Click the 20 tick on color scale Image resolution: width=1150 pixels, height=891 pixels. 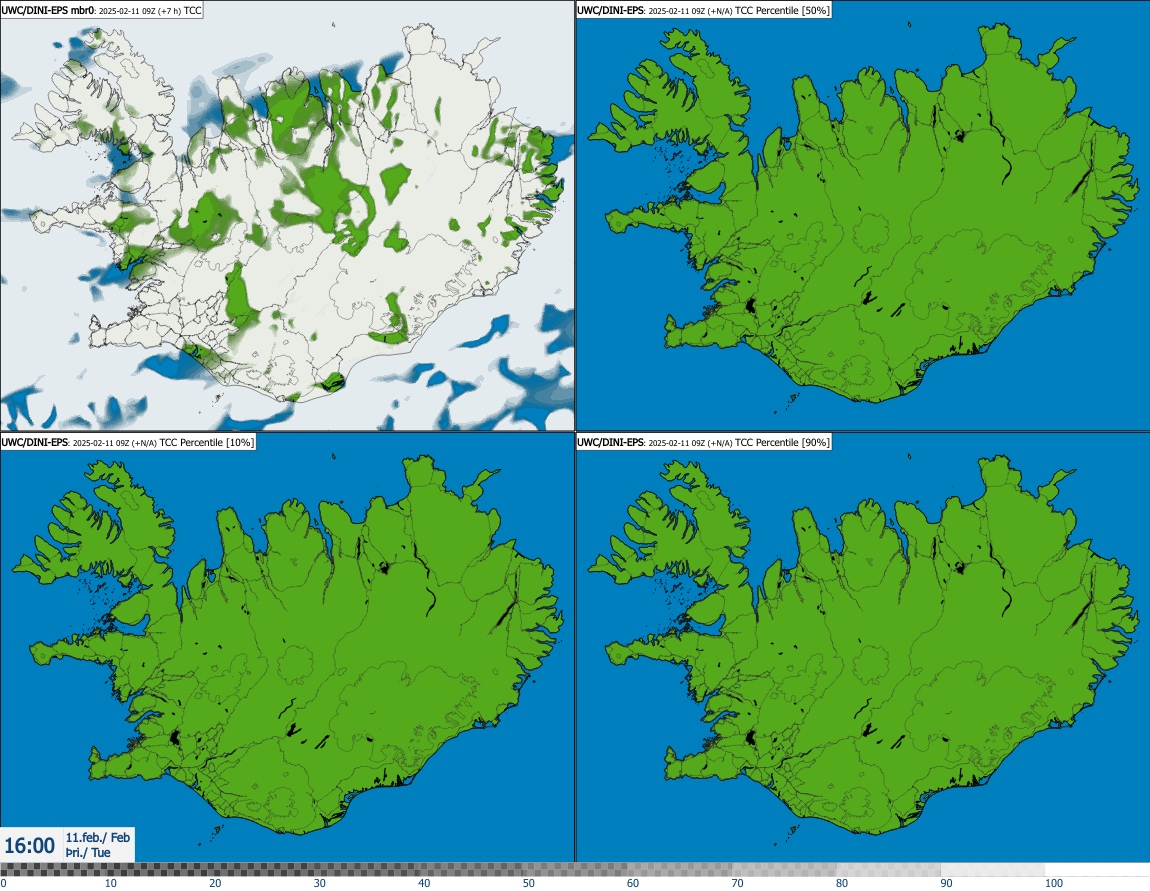pos(215,884)
